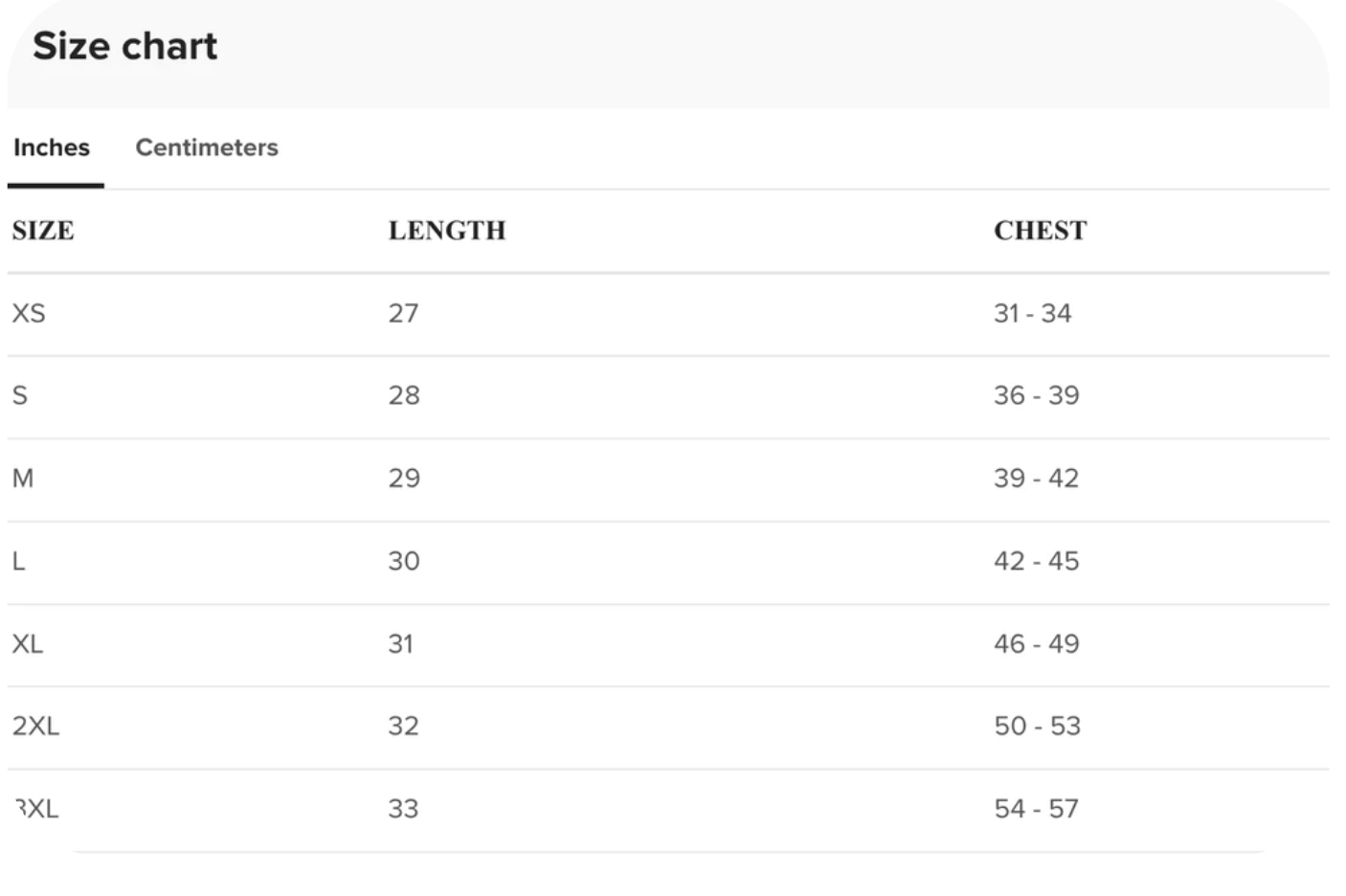Click chest range 54 - 57
Screen dimensions: 1346x896
click(1037, 809)
